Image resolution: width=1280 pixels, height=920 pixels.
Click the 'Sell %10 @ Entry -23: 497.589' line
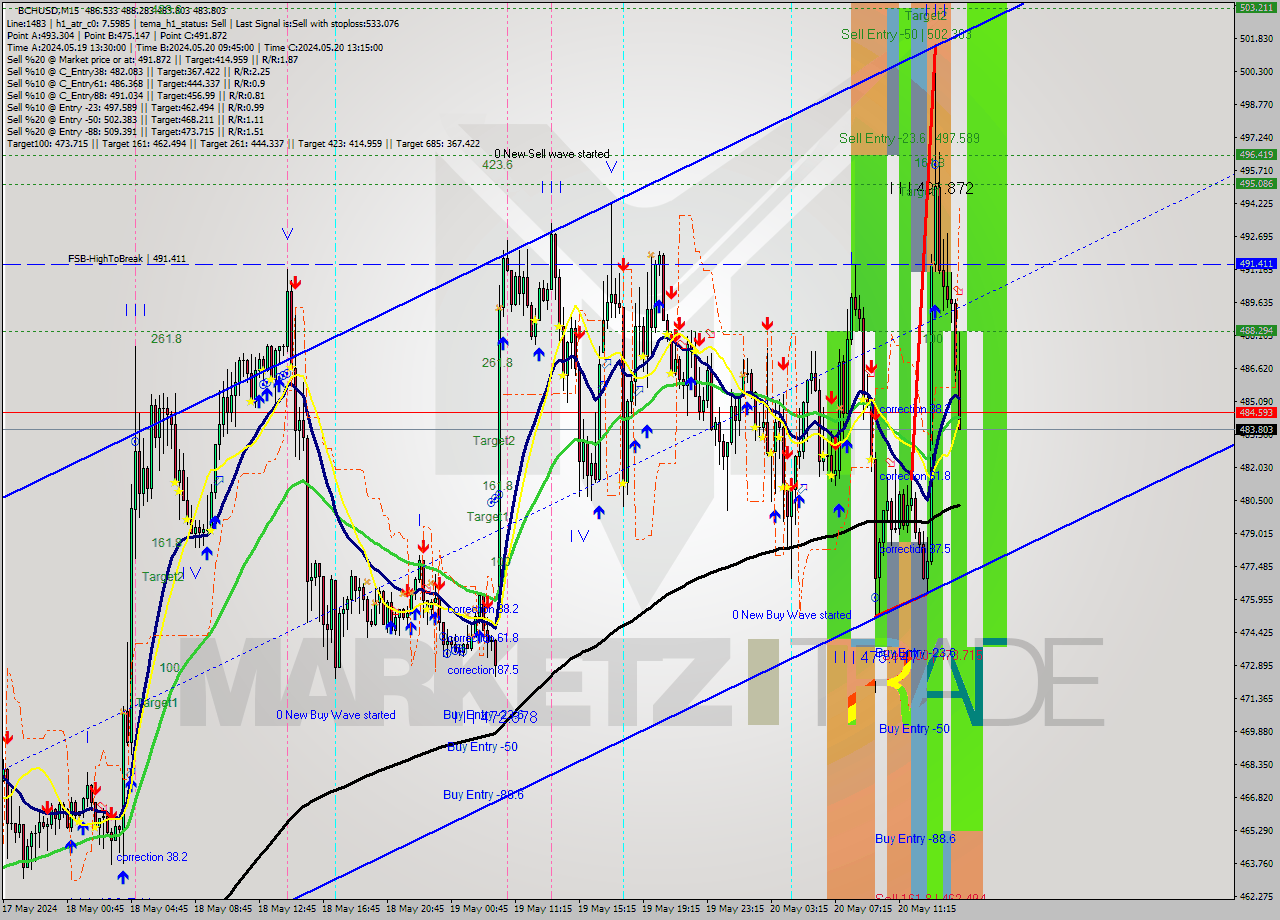pyautogui.click(x=135, y=107)
